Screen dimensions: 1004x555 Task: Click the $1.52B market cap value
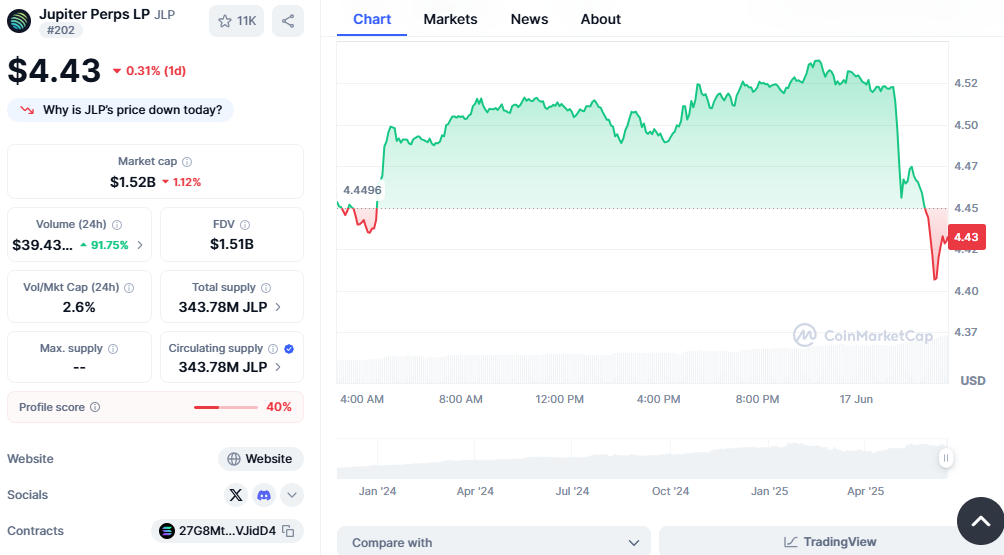pyautogui.click(x=133, y=182)
